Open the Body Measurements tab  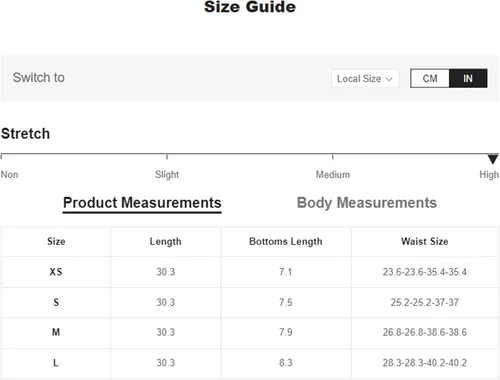[367, 203]
